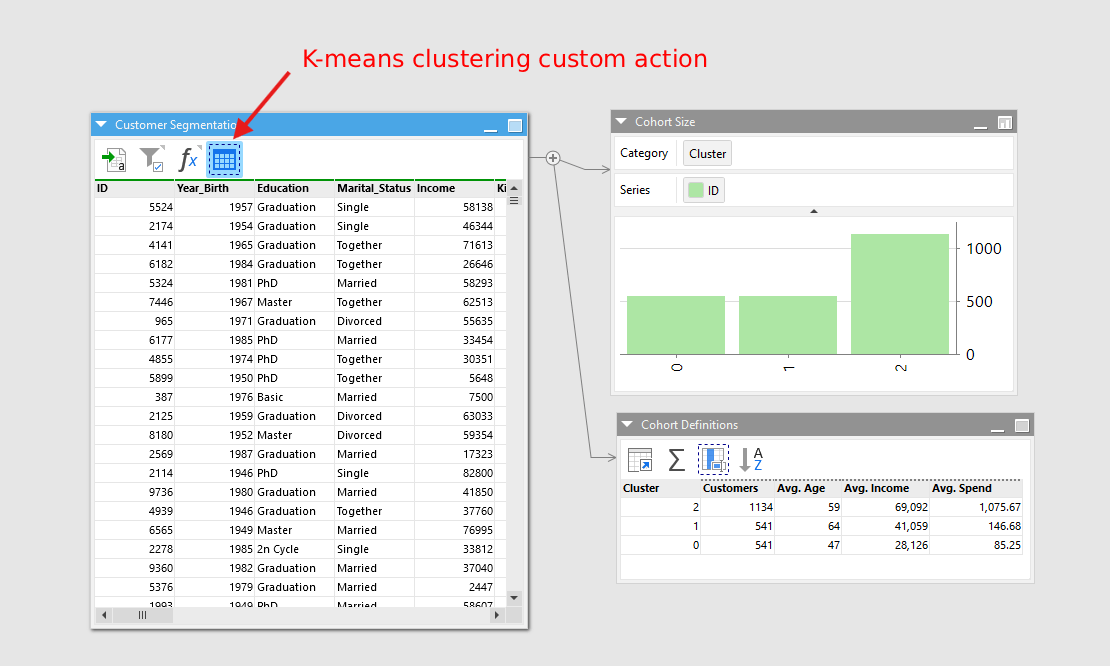
Task: Collapse the Cohort Size panel triangle
Action: [621, 121]
